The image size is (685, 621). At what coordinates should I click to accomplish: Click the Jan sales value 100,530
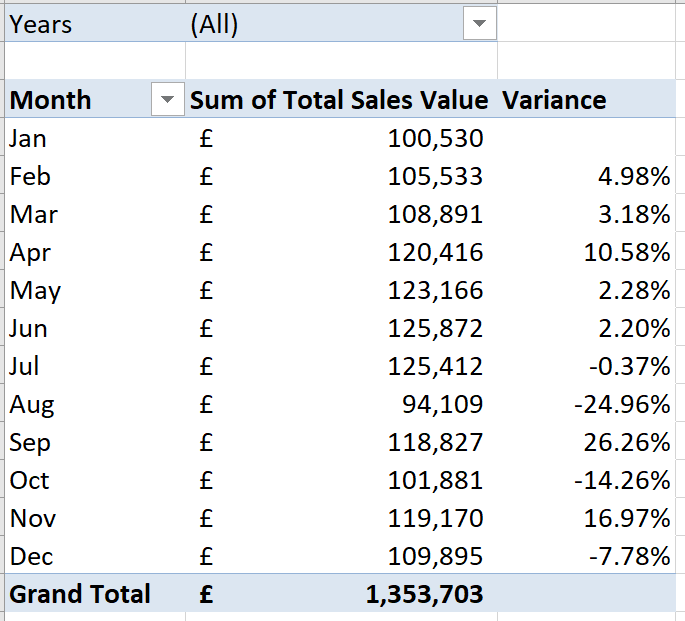coord(435,139)
